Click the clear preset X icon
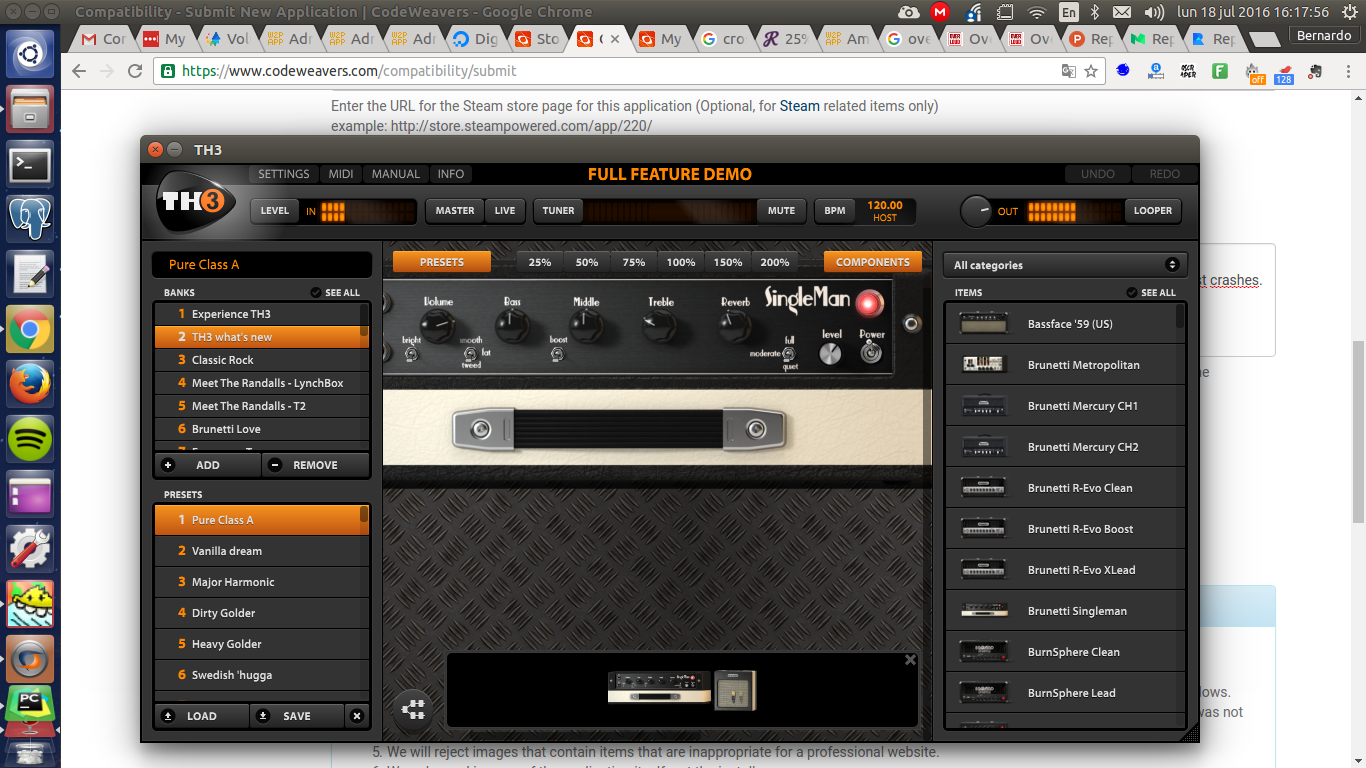 click(357, 716)
